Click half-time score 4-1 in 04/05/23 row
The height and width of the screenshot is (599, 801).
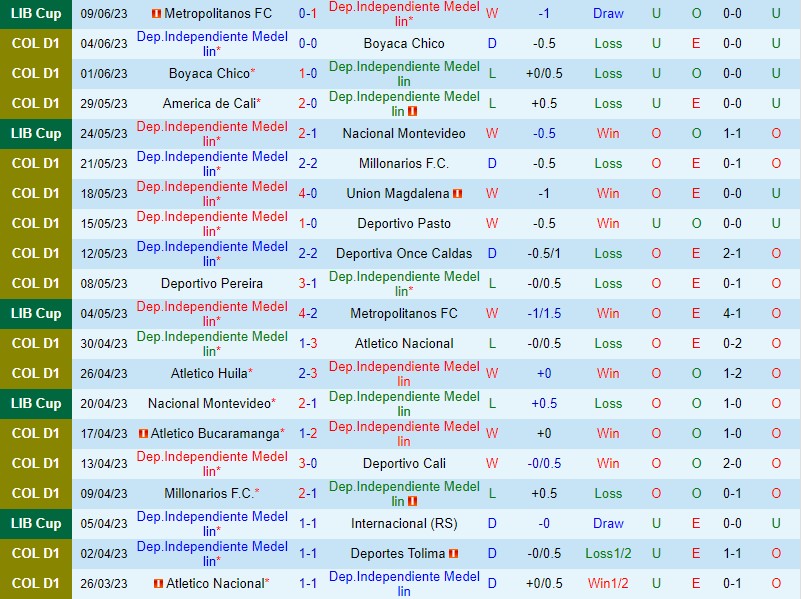pyautogui.click(x=732, y=314)
